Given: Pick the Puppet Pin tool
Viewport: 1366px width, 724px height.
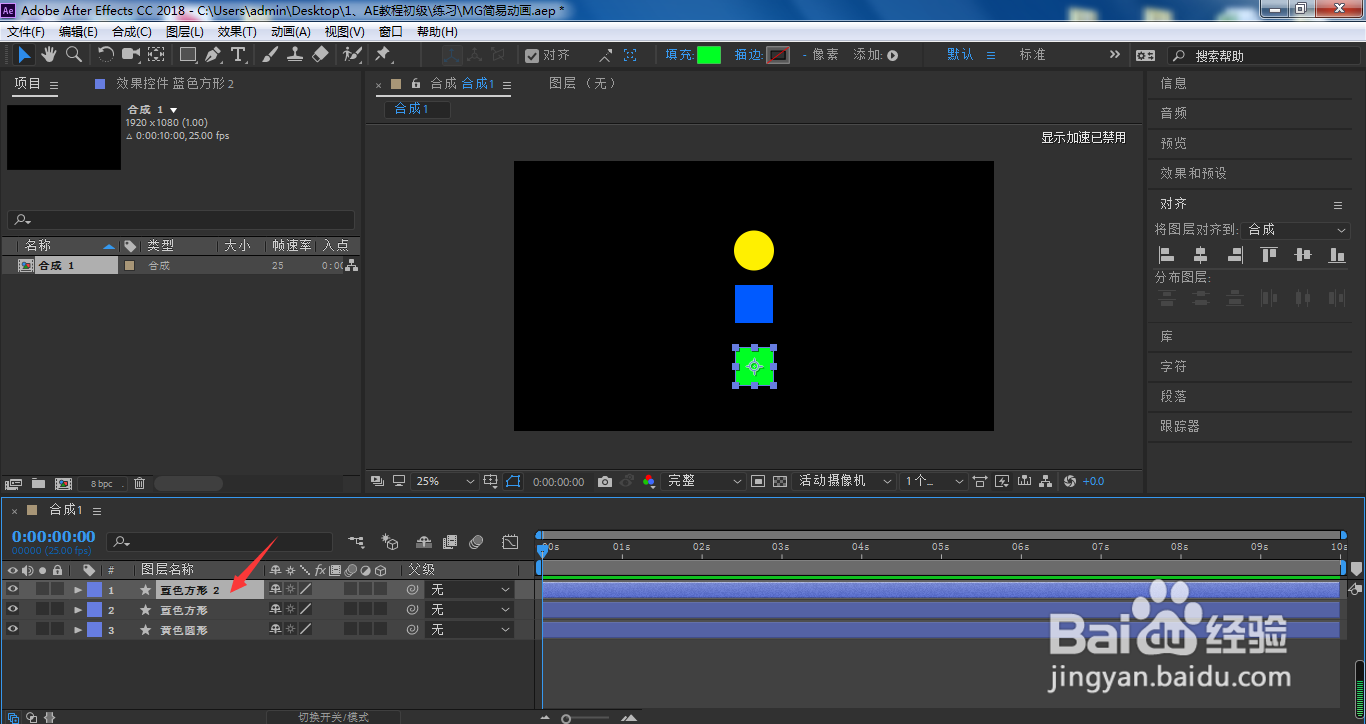Looking at the screenshot, I should [x=382, y=54].
